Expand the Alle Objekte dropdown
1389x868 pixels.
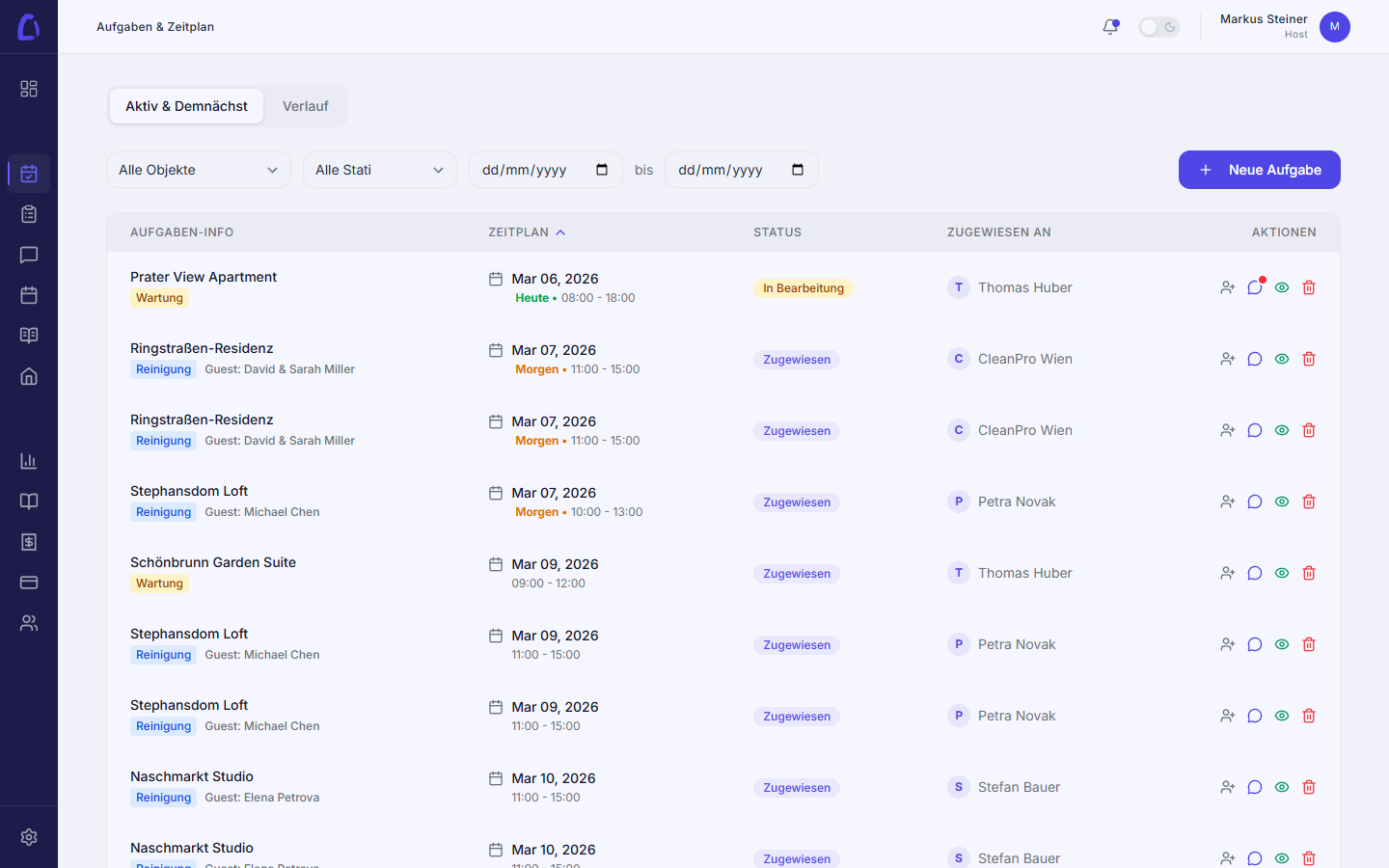pyautogui.click(x=198, y=170)
